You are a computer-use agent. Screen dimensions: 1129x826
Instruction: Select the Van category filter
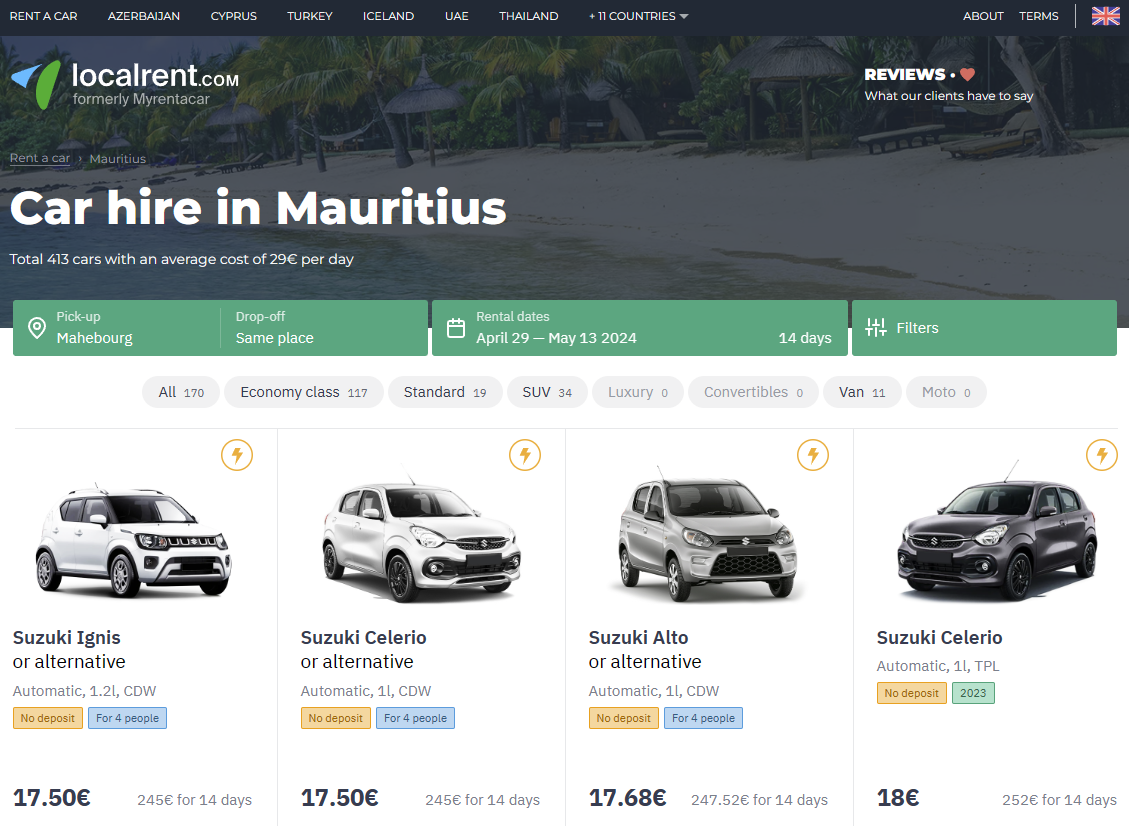coord(862,392)
